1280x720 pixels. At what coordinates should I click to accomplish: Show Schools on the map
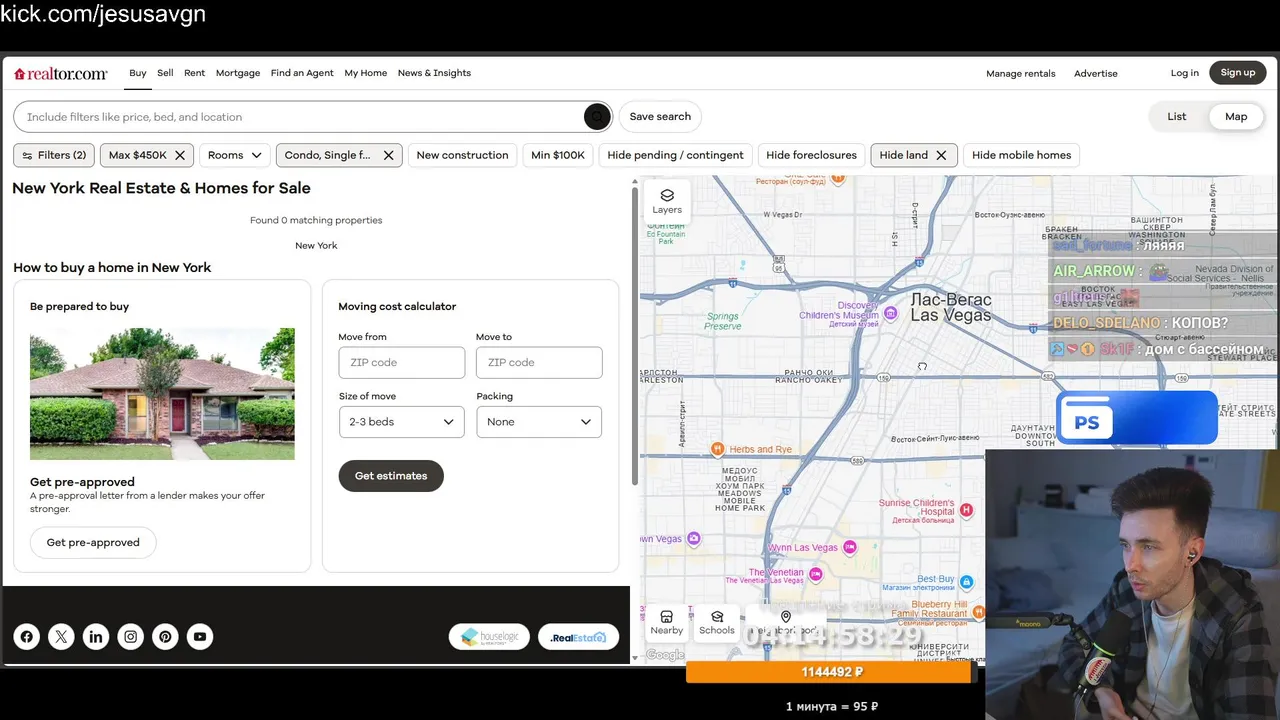coord(717,622)
